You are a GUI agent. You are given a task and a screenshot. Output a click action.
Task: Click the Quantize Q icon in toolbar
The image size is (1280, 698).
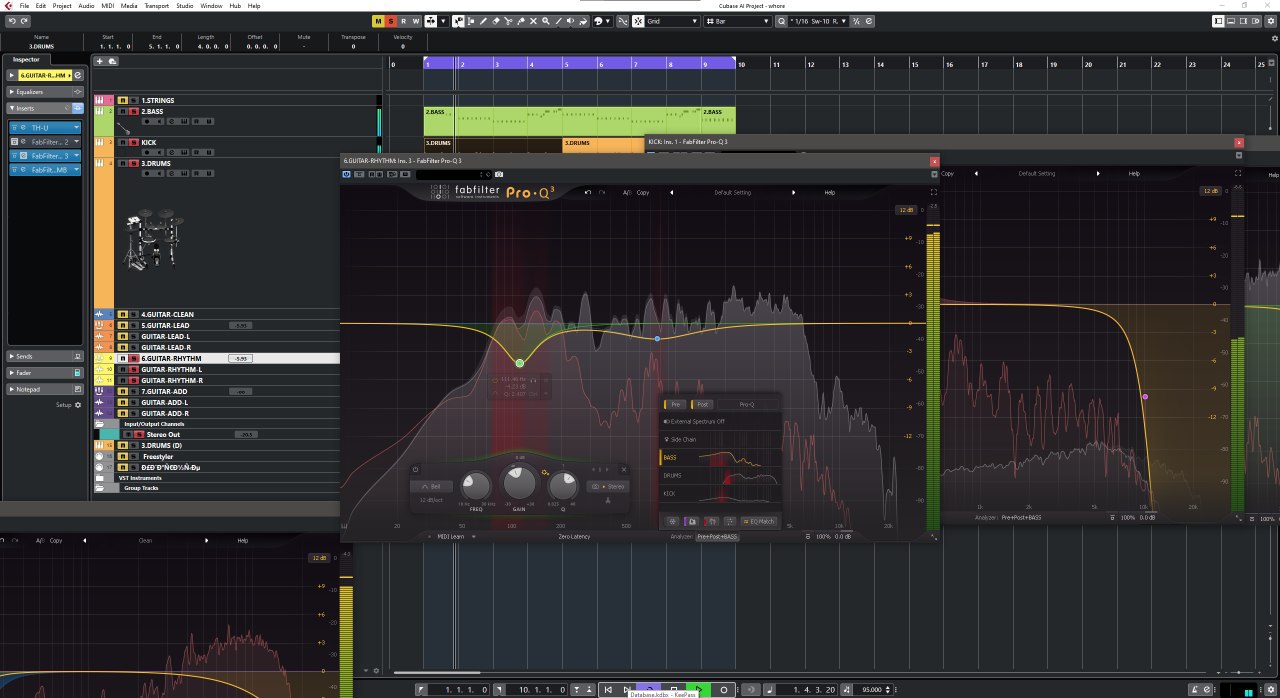click(781, 21)
